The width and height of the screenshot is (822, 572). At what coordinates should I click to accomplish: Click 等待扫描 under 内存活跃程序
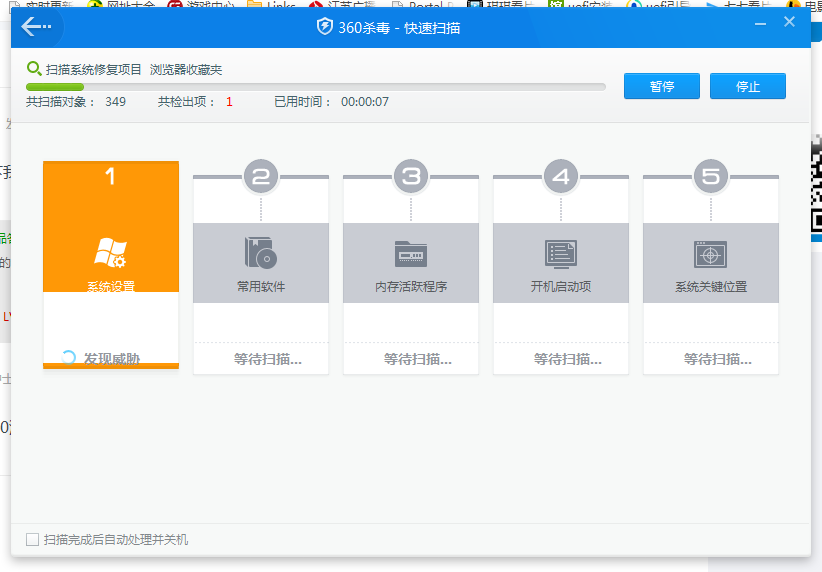tap(418, 359)
